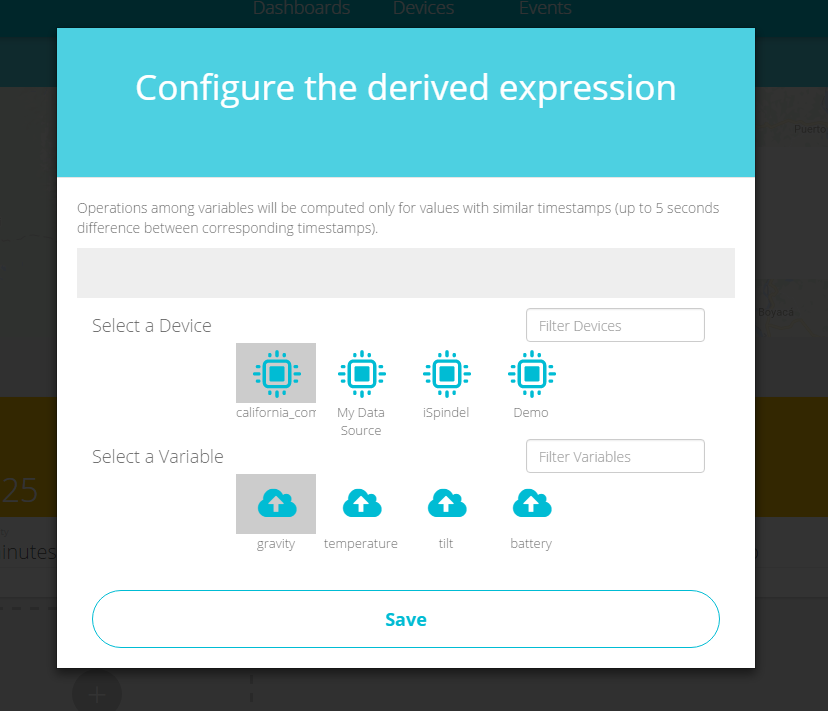This screenshot has width=828, height=711.
Task: Pick the Demo device chip icon
Action: [531, 374]
